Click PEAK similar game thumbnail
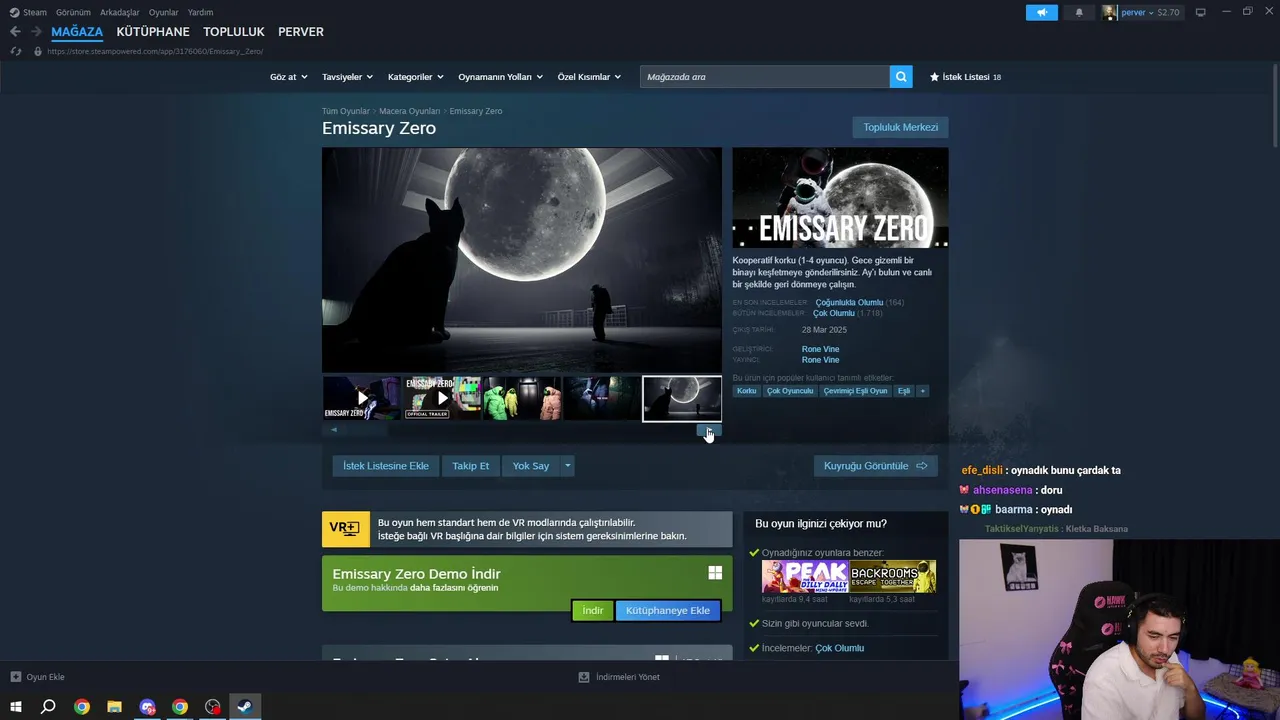Viewport: 1280px width, 720px height. tap(805, 577)
